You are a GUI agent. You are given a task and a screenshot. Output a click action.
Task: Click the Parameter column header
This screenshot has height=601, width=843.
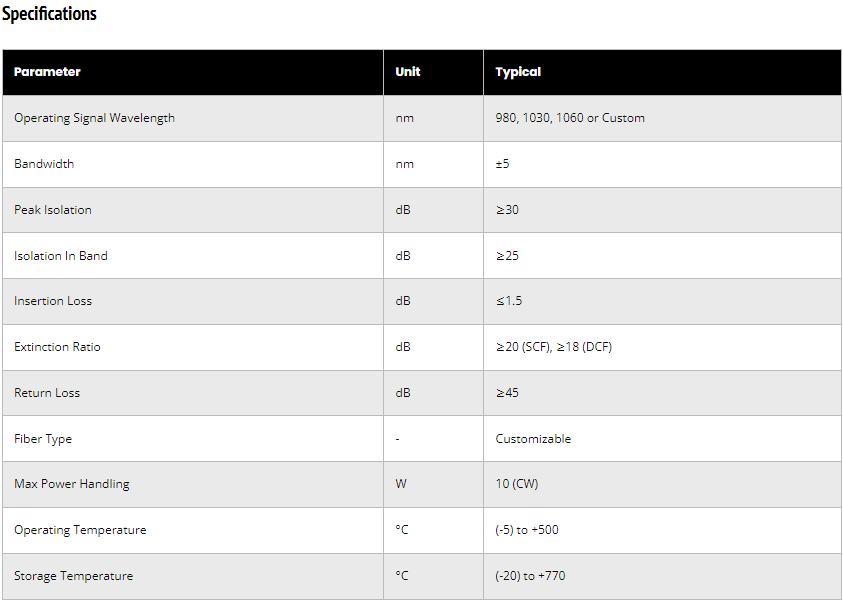[x=47, y=72]
